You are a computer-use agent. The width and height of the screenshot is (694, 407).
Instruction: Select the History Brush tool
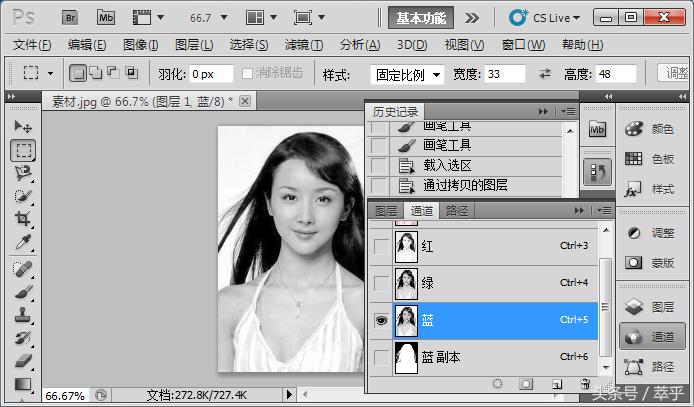pos(23,338)
